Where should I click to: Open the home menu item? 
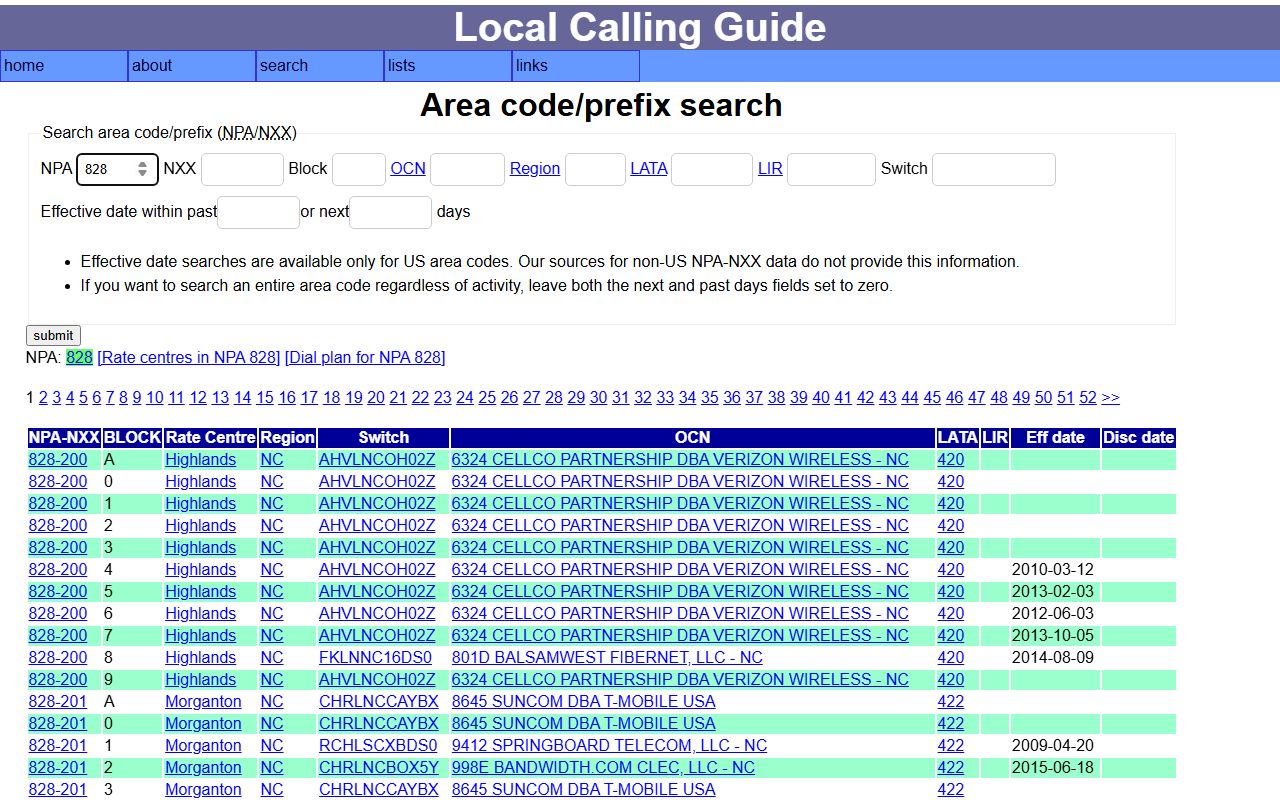click(x=64, y=66)
